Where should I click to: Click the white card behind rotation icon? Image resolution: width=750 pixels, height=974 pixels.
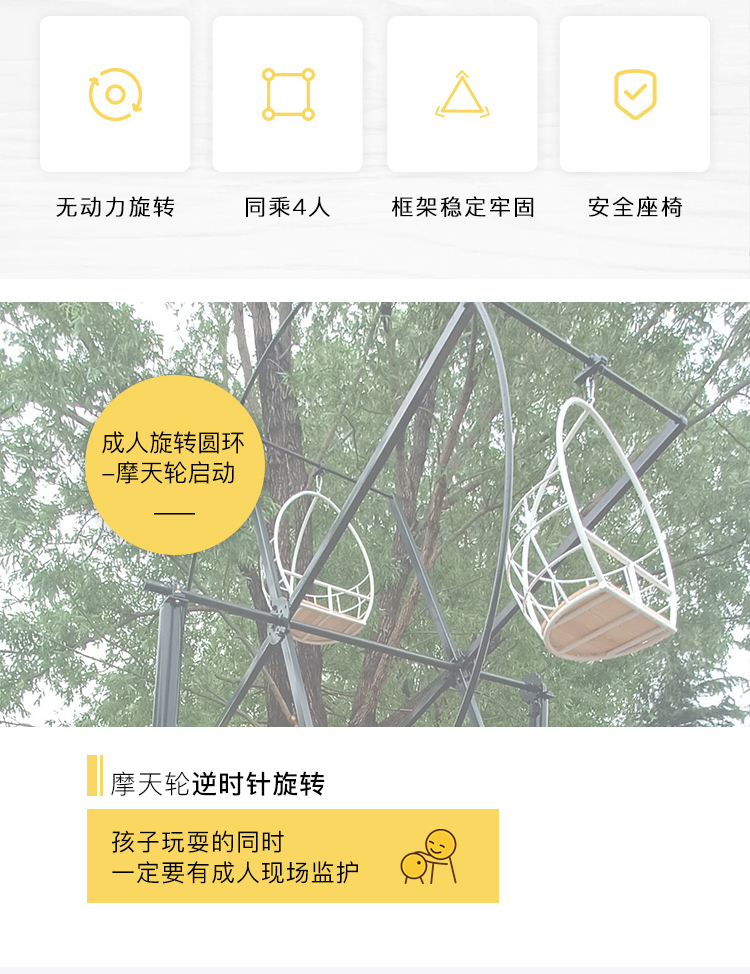click(x=115, y=94)
